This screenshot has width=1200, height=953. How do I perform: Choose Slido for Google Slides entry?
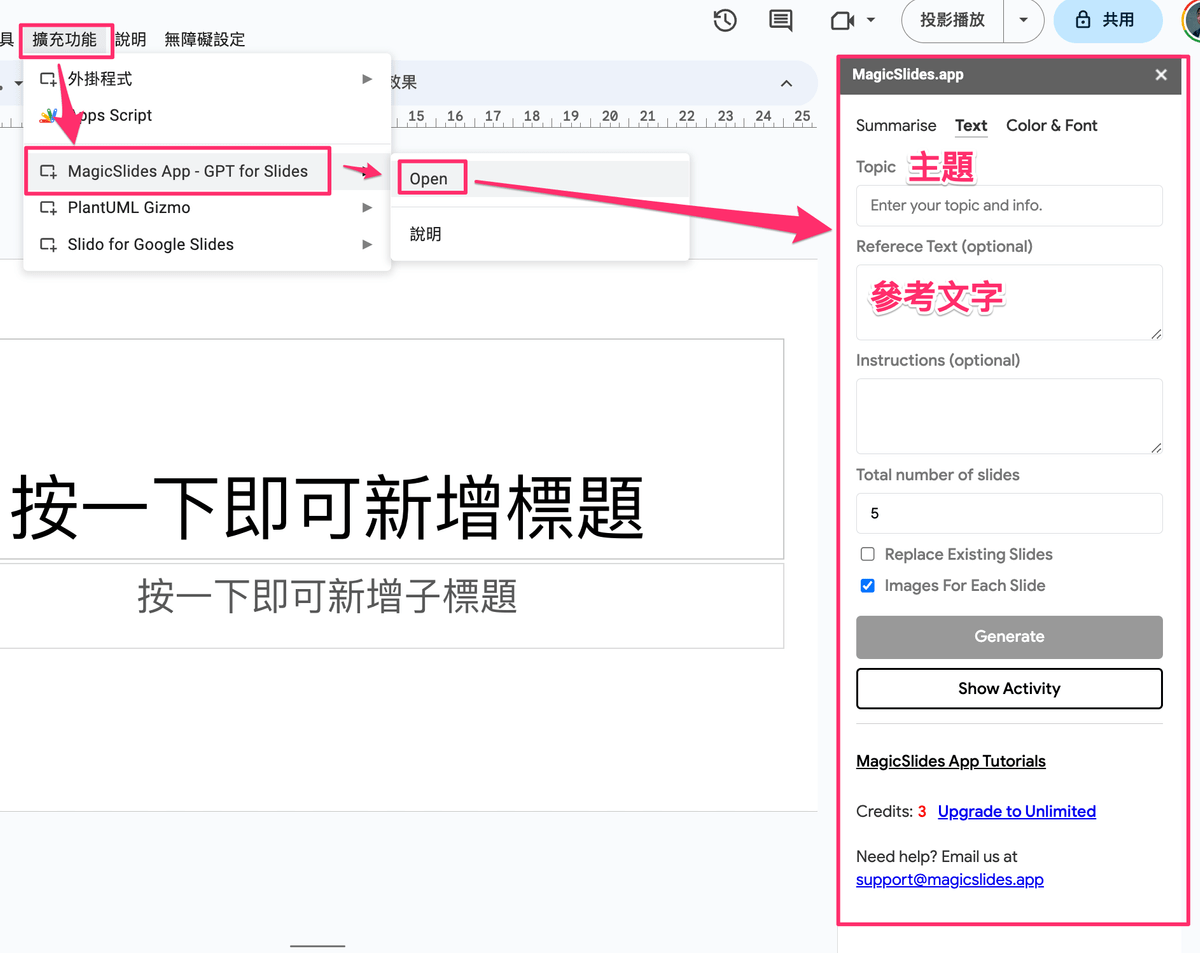coord(207,244)
